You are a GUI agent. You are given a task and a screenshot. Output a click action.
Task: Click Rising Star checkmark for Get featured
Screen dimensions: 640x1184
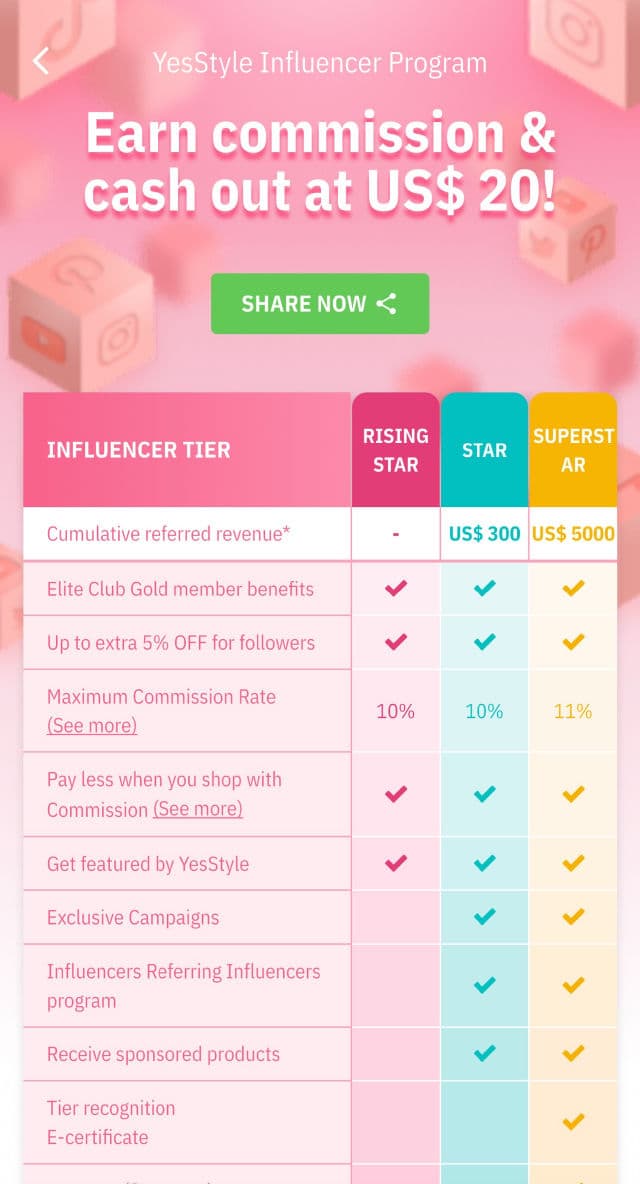click(x=396, y=863)
